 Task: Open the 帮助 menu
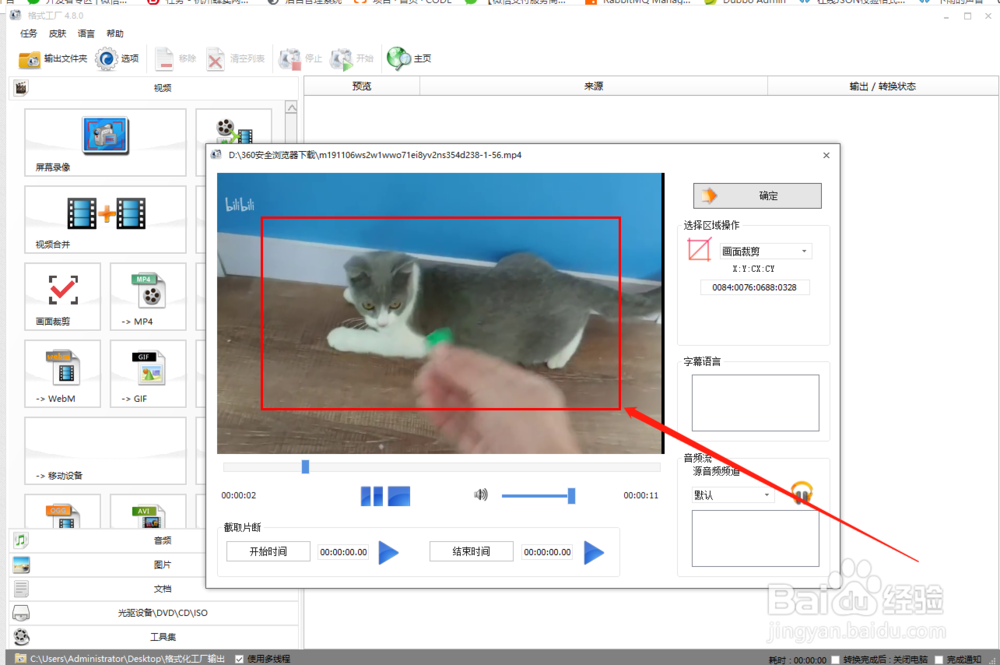point(115,34)
